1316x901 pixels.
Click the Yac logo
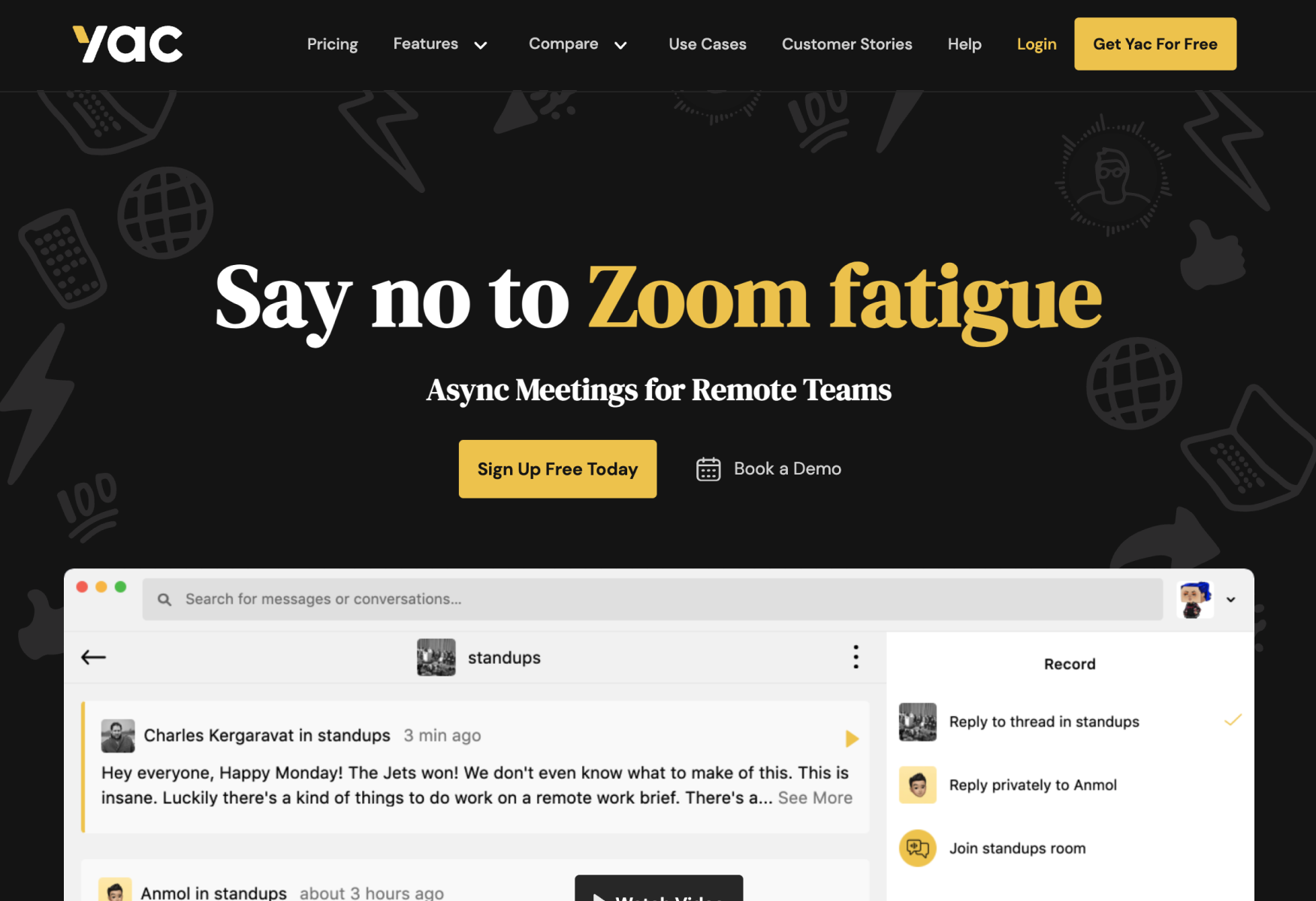click(x=128, y=44)
